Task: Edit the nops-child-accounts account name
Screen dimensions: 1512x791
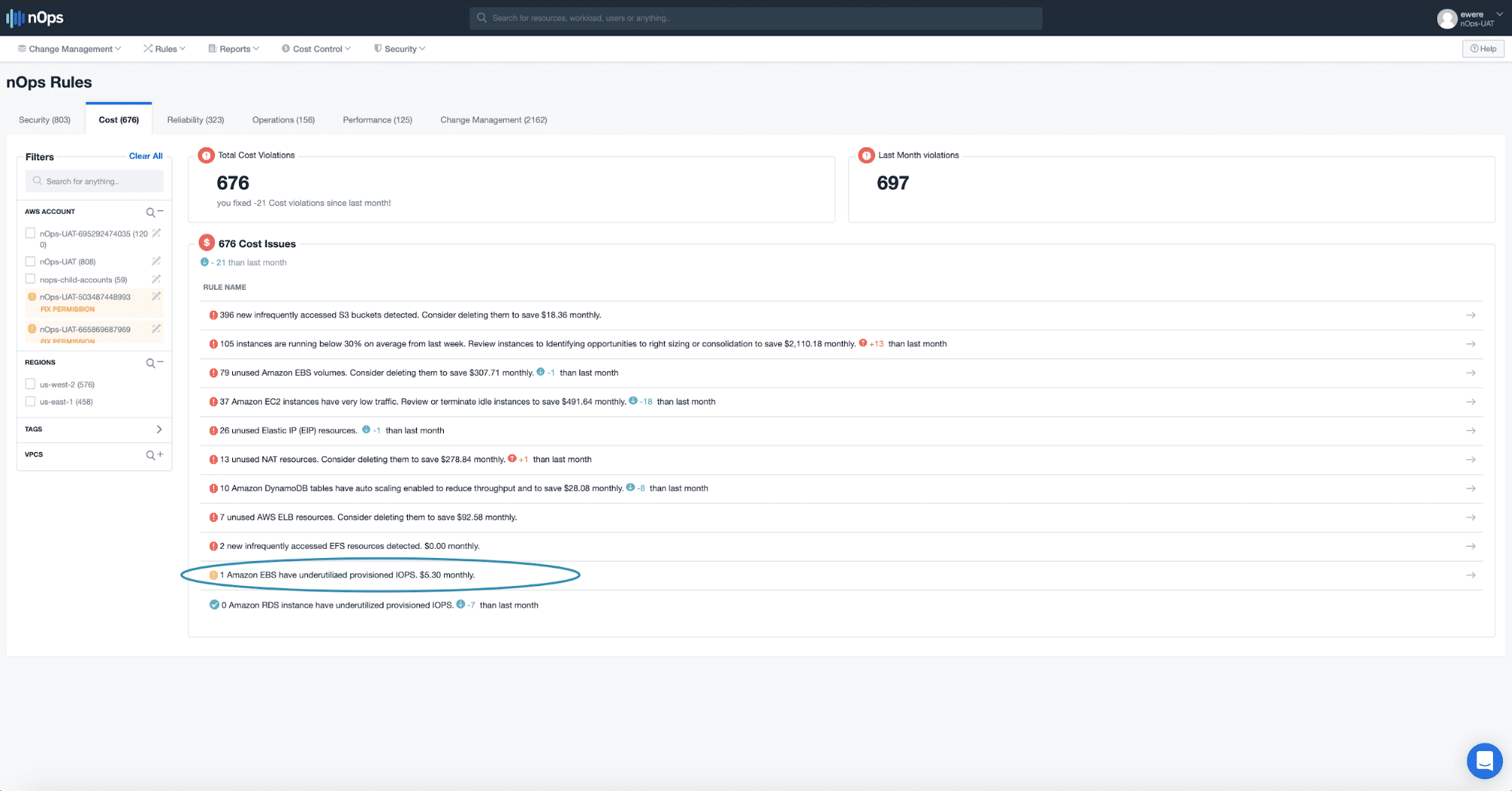Action: [x=156, y=280]
